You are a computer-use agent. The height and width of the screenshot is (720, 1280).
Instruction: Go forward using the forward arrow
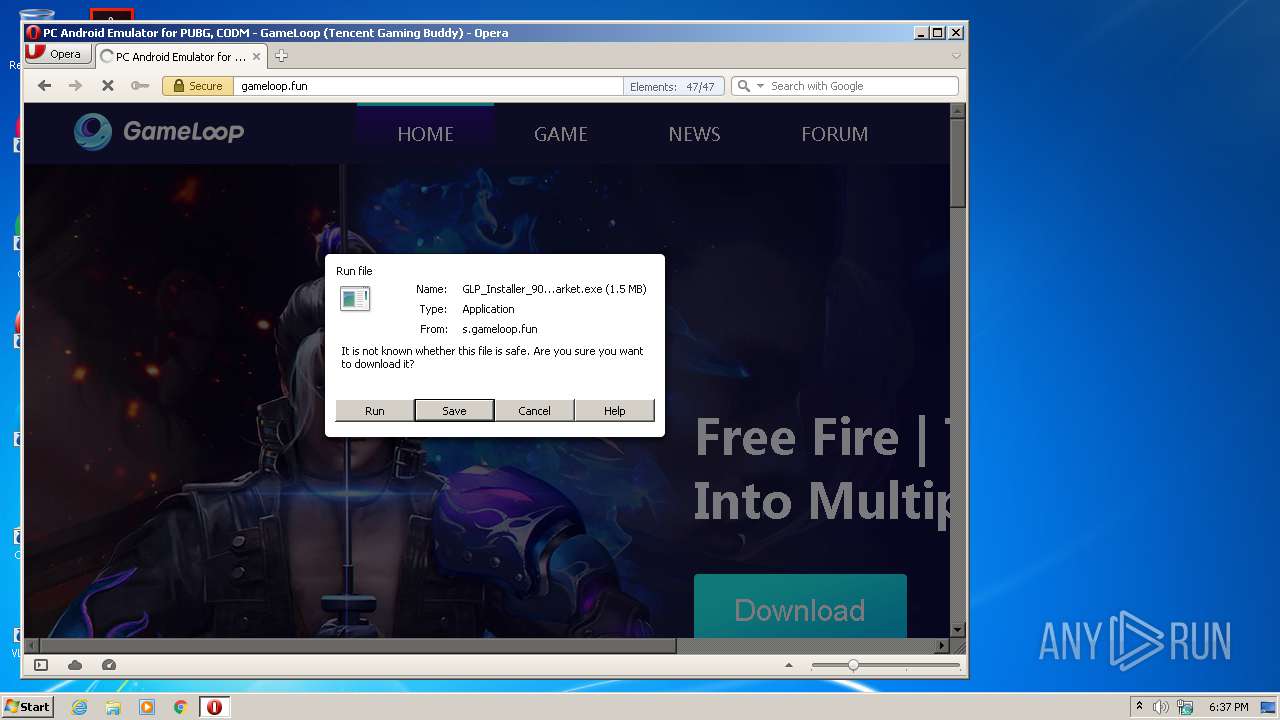pyautogui.click(x=75, y=86)
